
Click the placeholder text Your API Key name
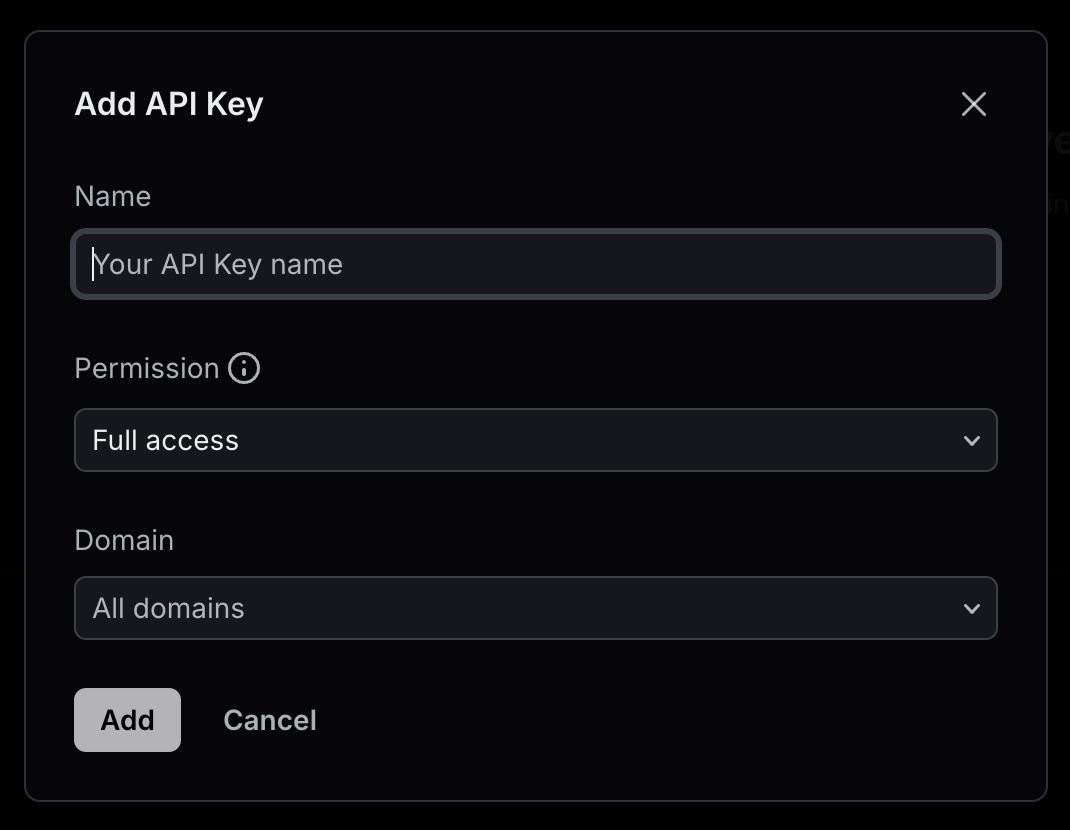click(x=218, y=265)
